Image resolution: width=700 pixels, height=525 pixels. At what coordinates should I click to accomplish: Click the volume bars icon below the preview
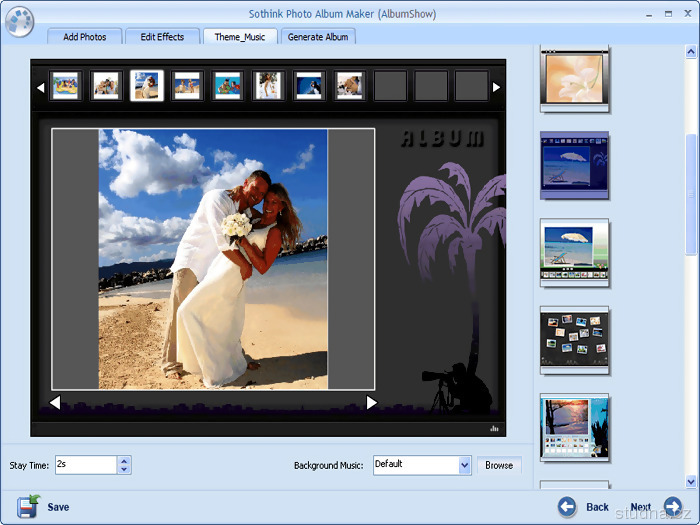[x=494, y=428]
